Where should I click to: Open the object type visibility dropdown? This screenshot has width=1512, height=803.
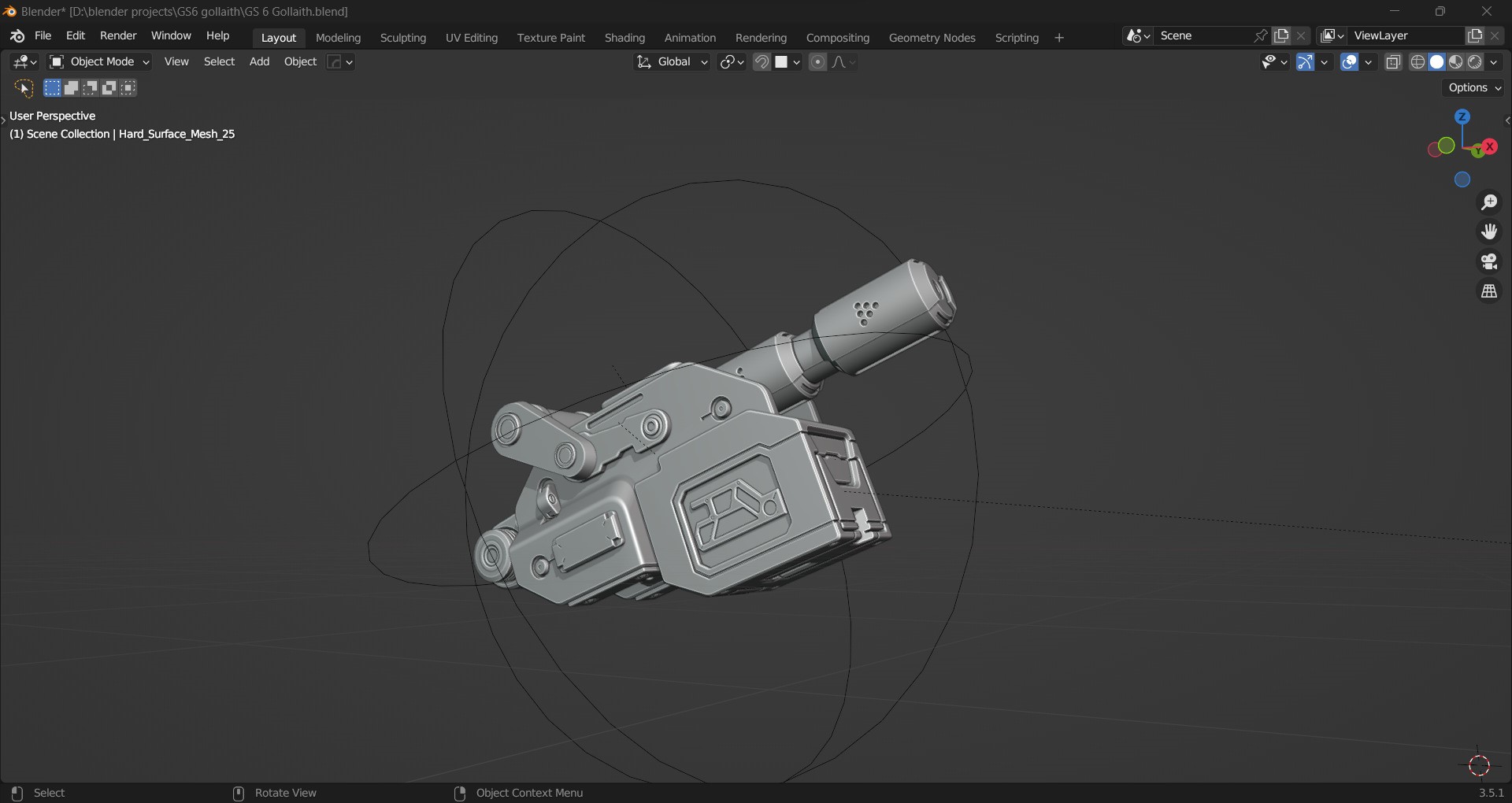point(340,62)
